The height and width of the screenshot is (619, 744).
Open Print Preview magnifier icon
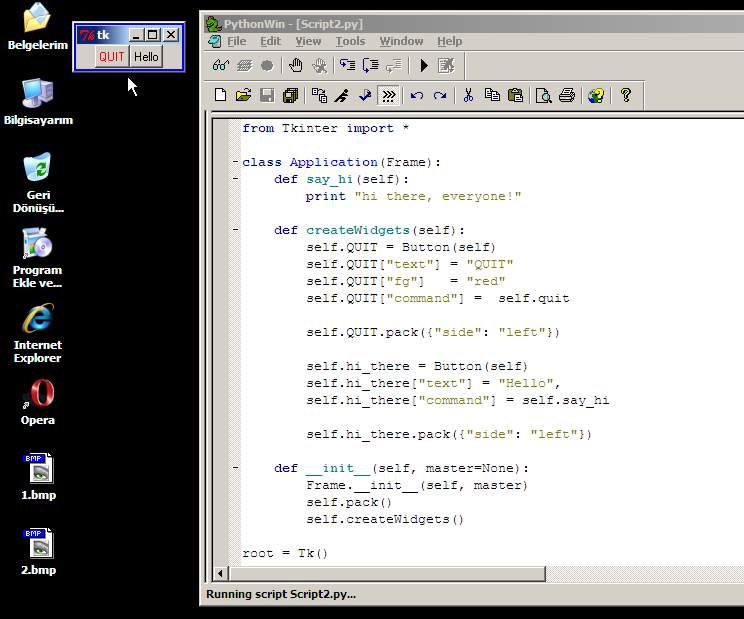(543, 95)
